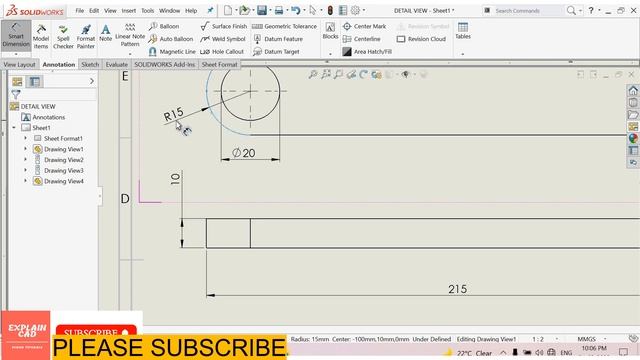Open Geometric Tolerance tool
Viewport: 640px width, 360px height.
pyautogui.click(x=284, y=26)
